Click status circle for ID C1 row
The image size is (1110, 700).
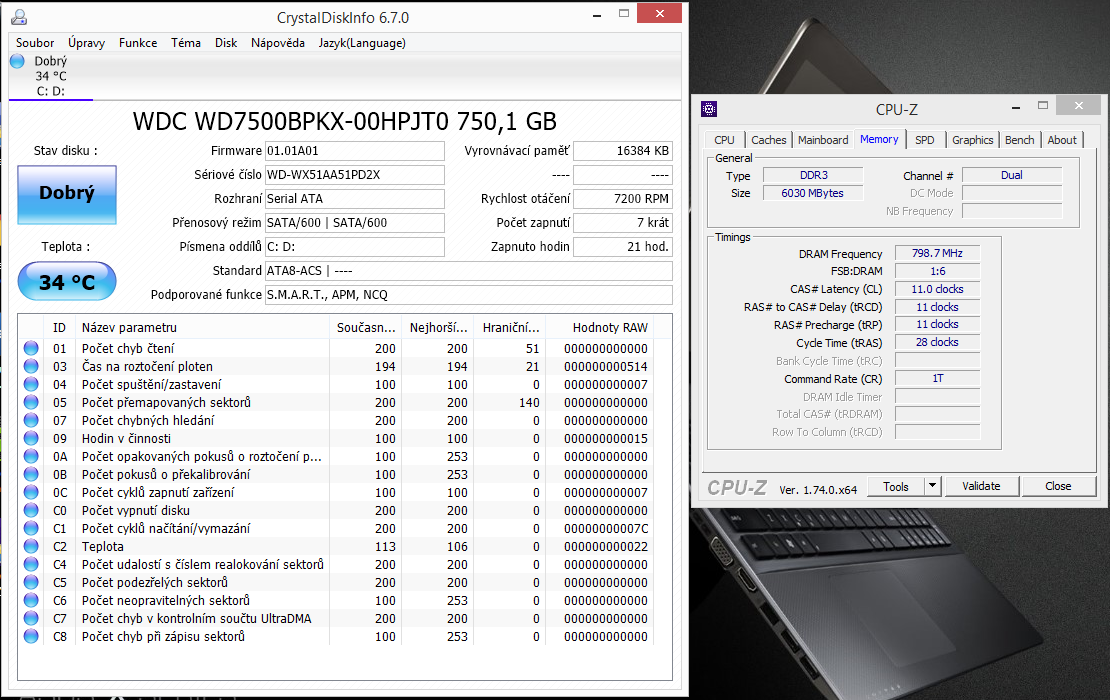pyautogui.click(x=31, y=528)
